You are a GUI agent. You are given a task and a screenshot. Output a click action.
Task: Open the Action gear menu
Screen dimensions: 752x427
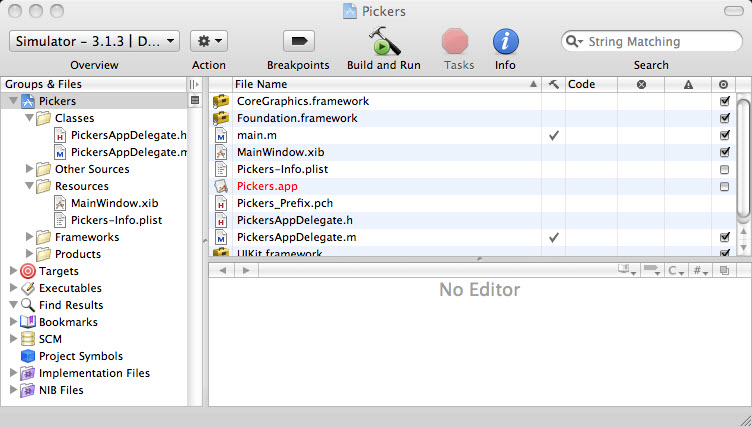(209, 41)
